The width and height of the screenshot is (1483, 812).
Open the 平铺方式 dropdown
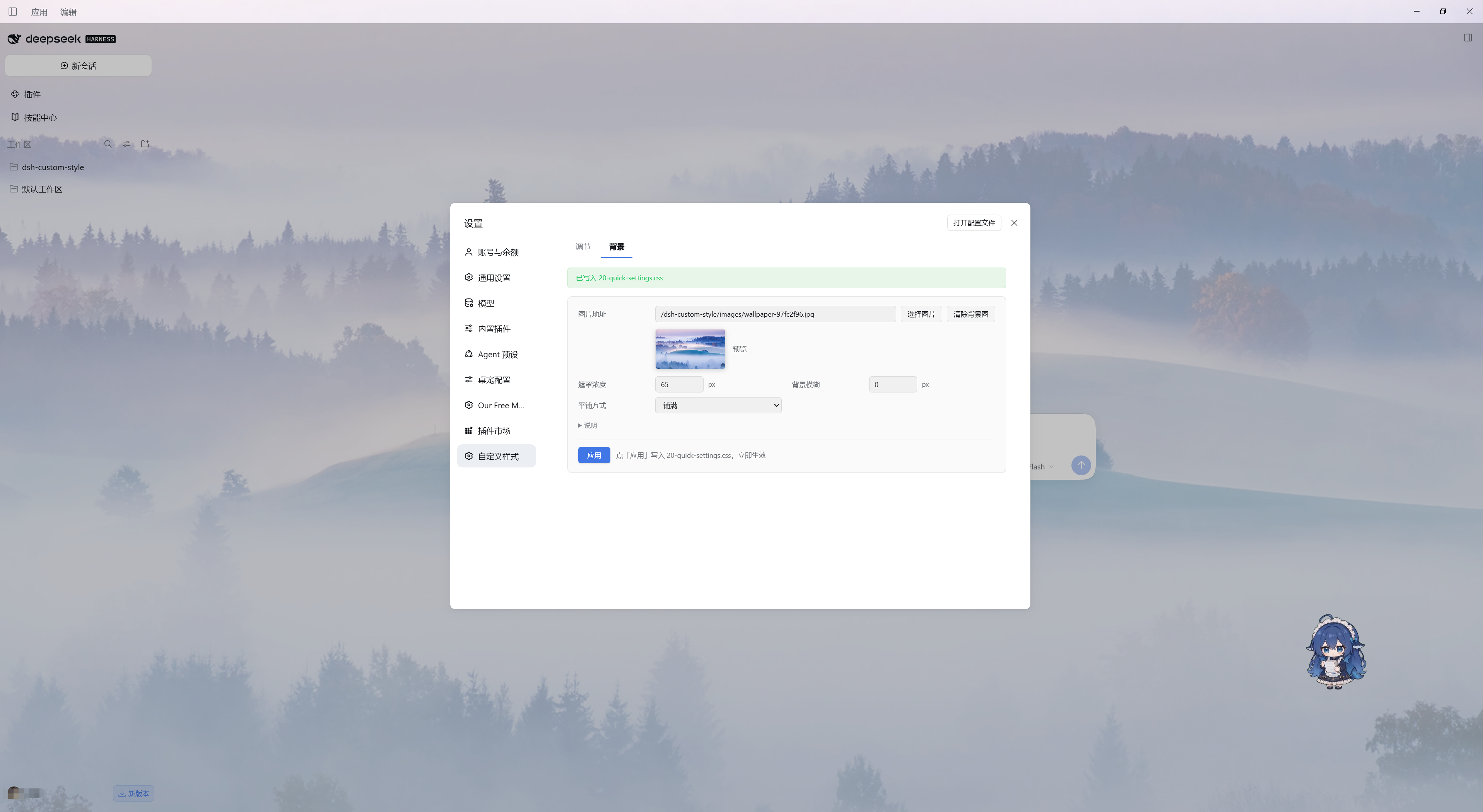(x=718, y=405)
